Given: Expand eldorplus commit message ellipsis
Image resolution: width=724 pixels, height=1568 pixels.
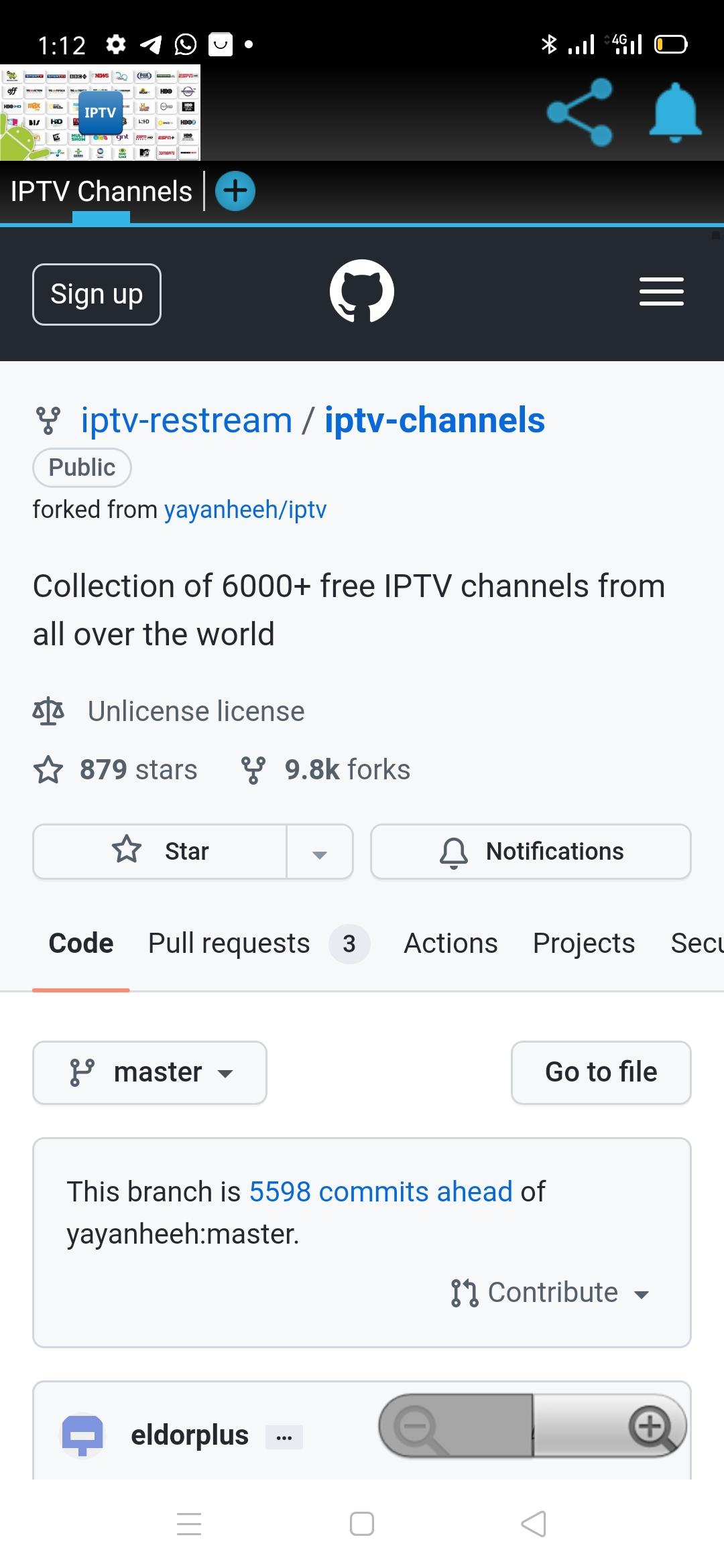Looking at the screenshot, I should tap(284, 1437).
